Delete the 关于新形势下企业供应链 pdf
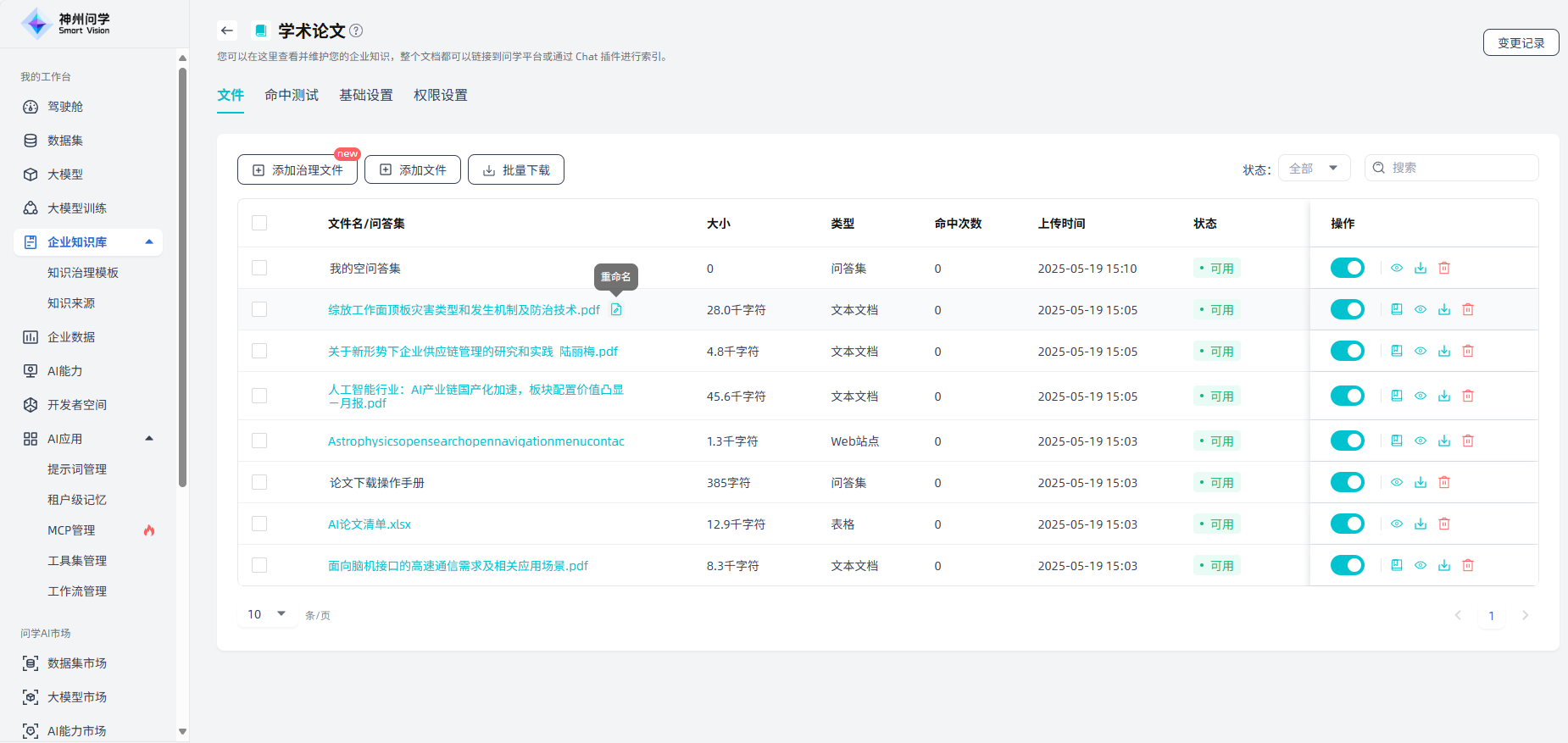1568x743 pixels. pyautogui.click(x=1468, y=351)
